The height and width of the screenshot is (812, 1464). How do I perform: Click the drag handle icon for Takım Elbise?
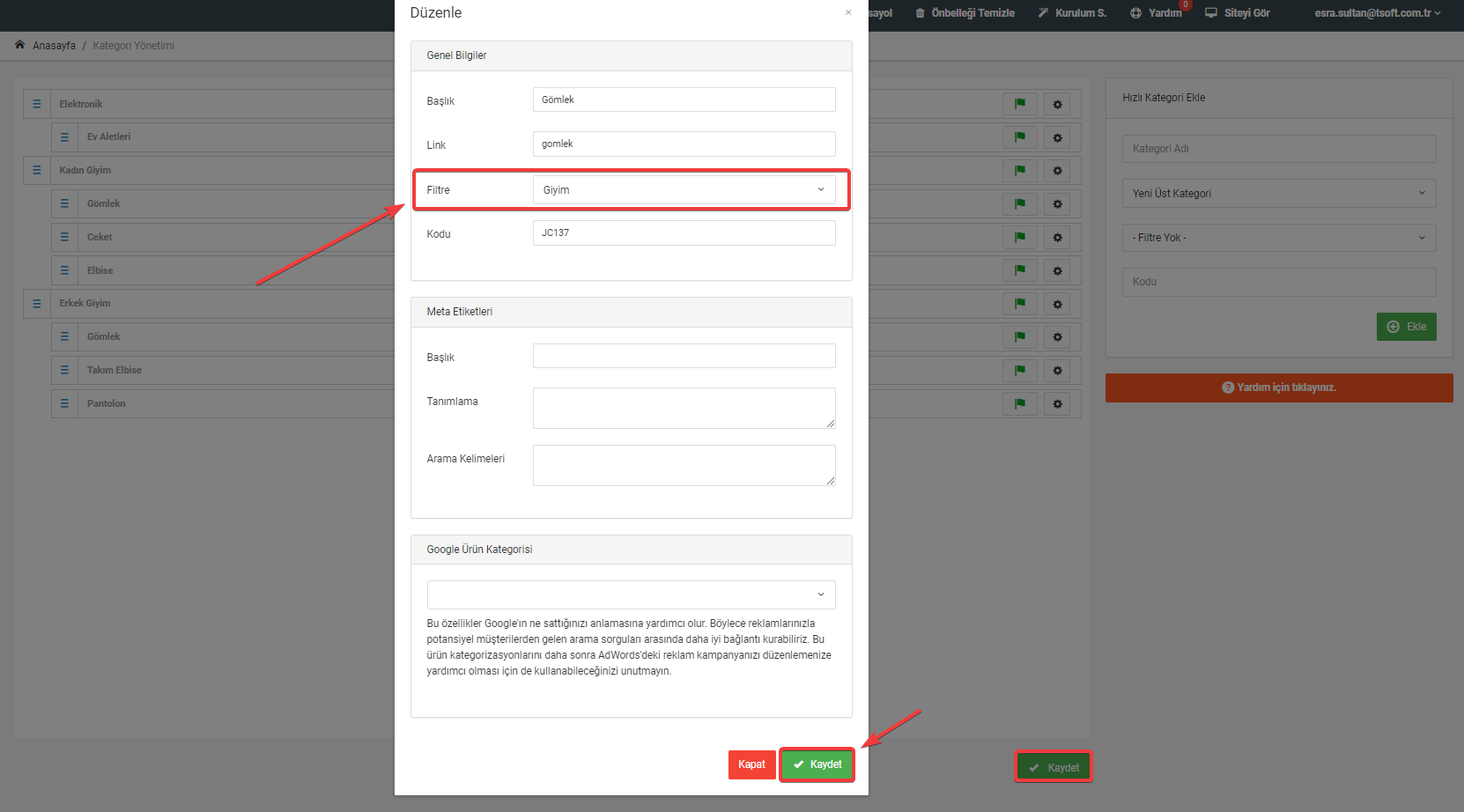click(64, 370)
